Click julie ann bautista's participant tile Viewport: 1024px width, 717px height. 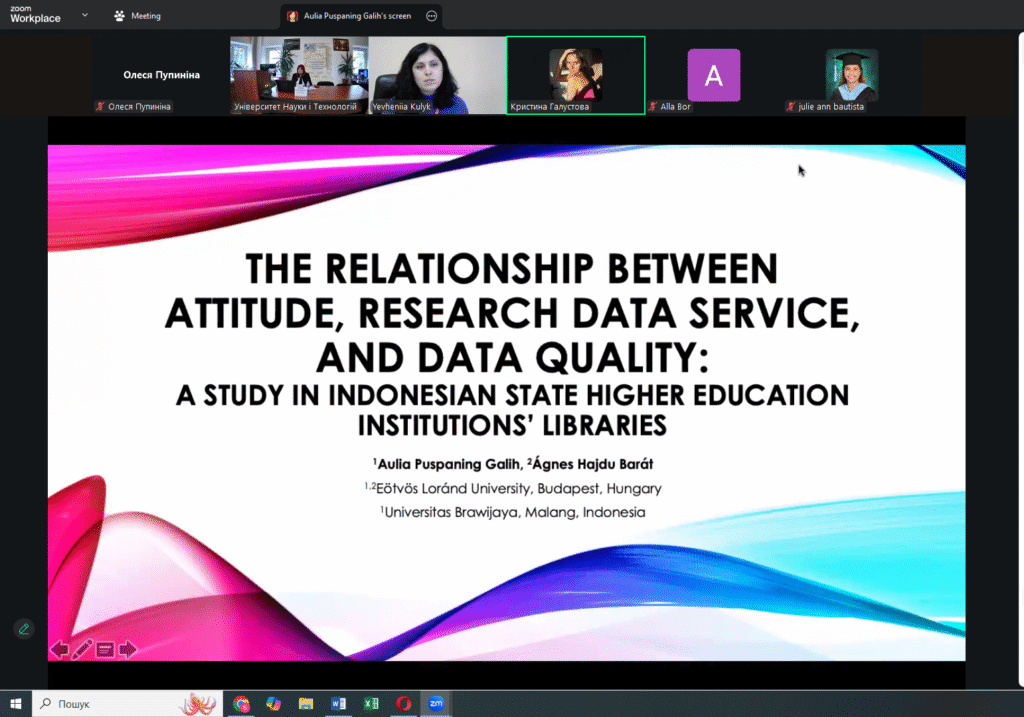click(x=851, y=75)
